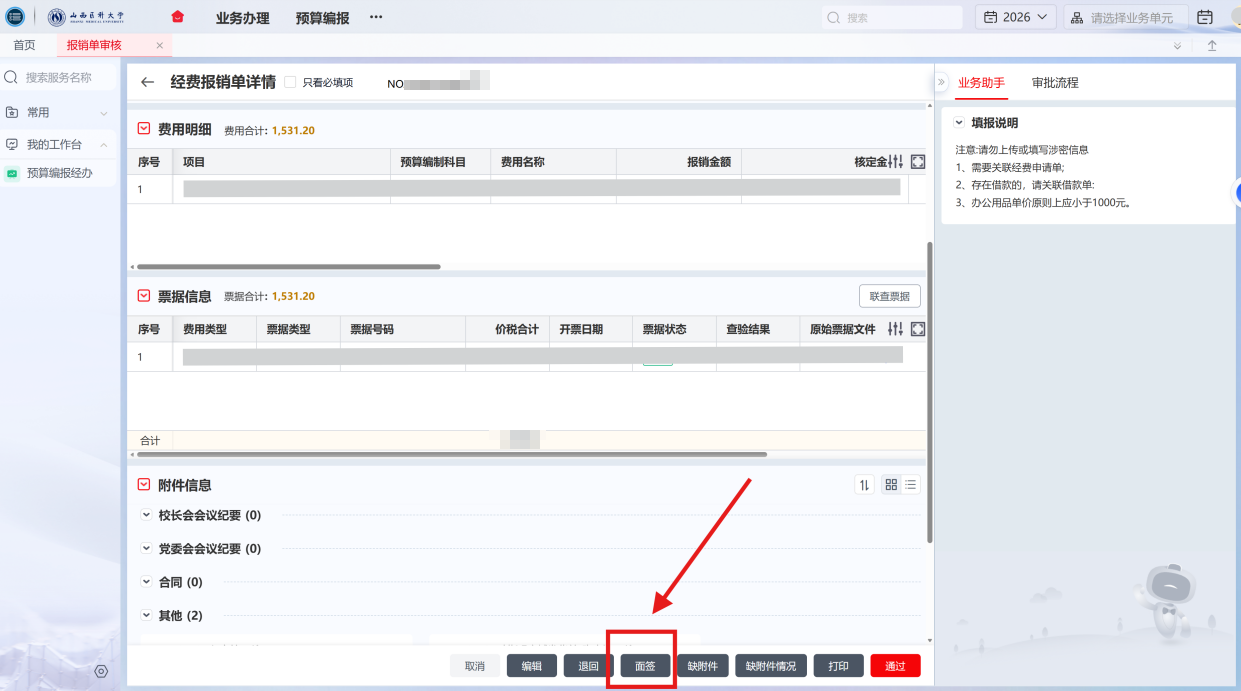
Task: Click fullscreen icon in 费用明细 table header
Action: point(917,162)
